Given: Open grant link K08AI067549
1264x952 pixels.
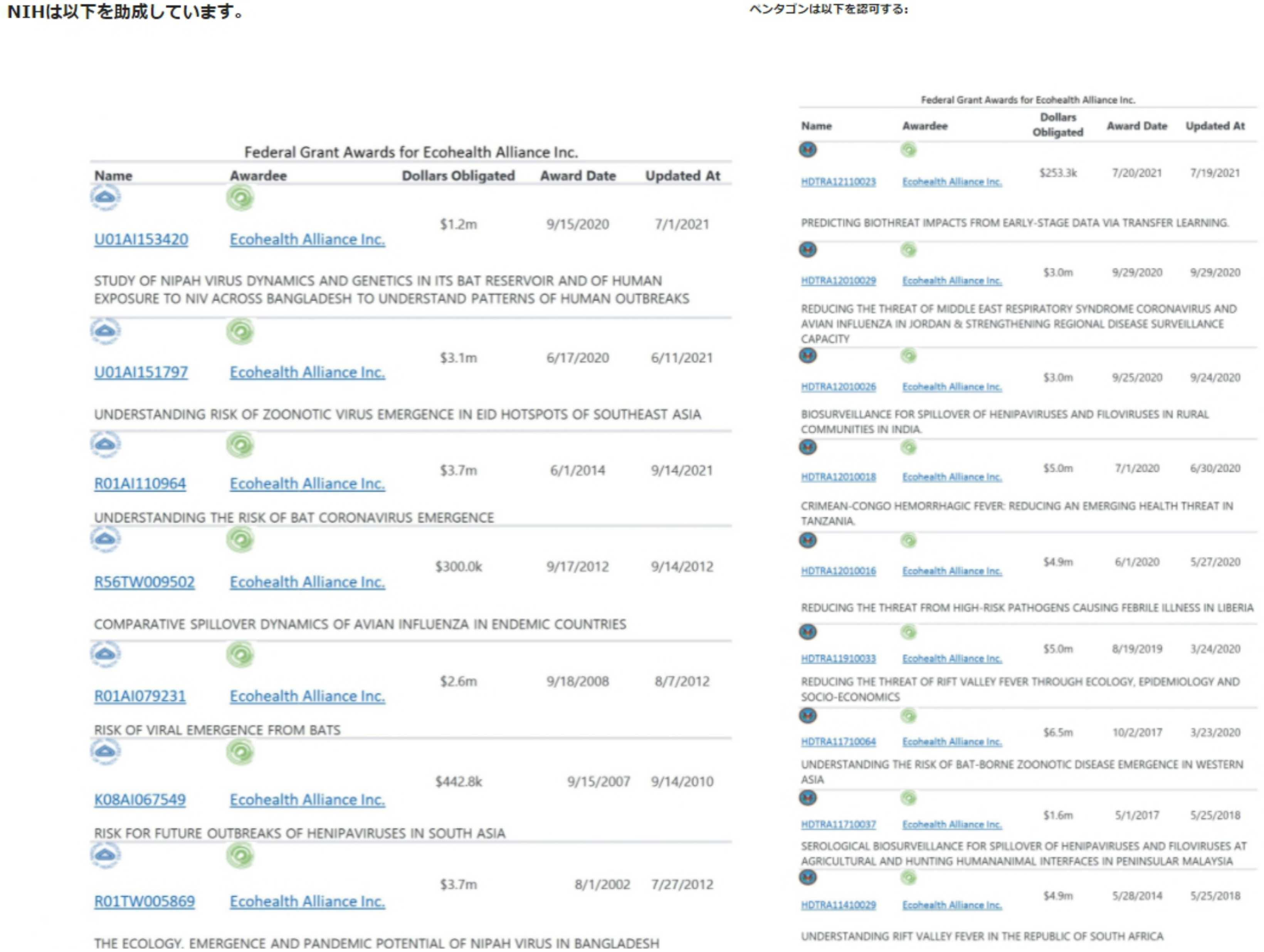Looking at the screenshot, I should pyautogui.click(x=140, y=800).
